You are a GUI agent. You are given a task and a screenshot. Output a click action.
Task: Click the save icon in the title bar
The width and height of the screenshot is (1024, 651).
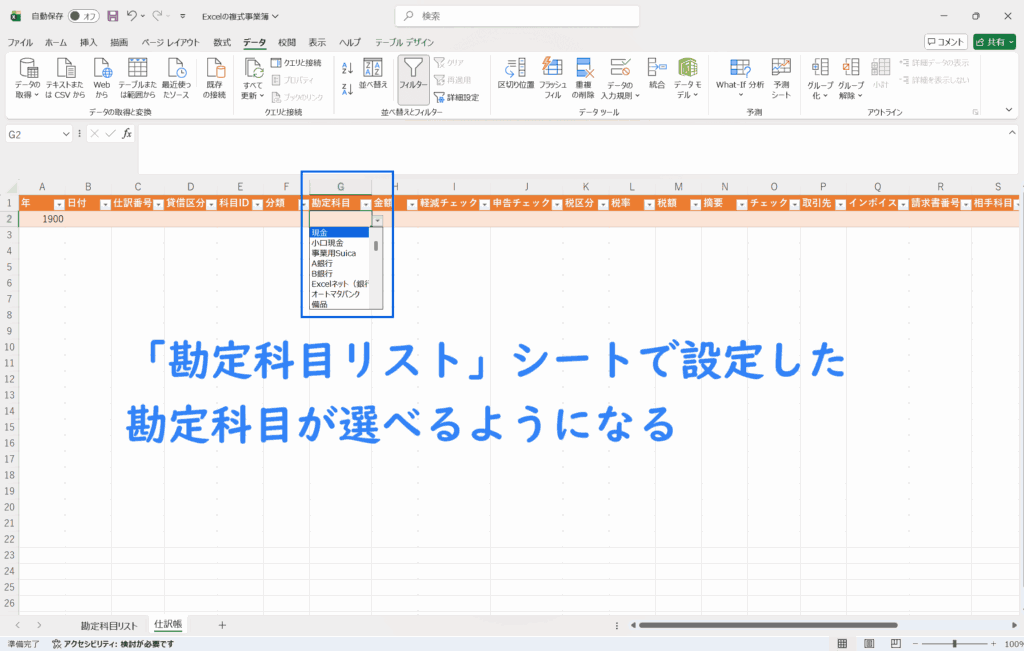coord(112,16)
